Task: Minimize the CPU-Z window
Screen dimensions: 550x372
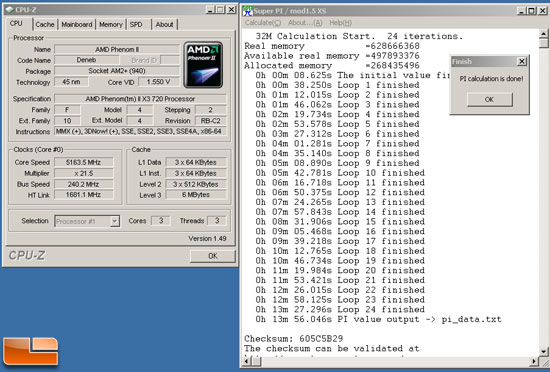Action: [210, 10]
